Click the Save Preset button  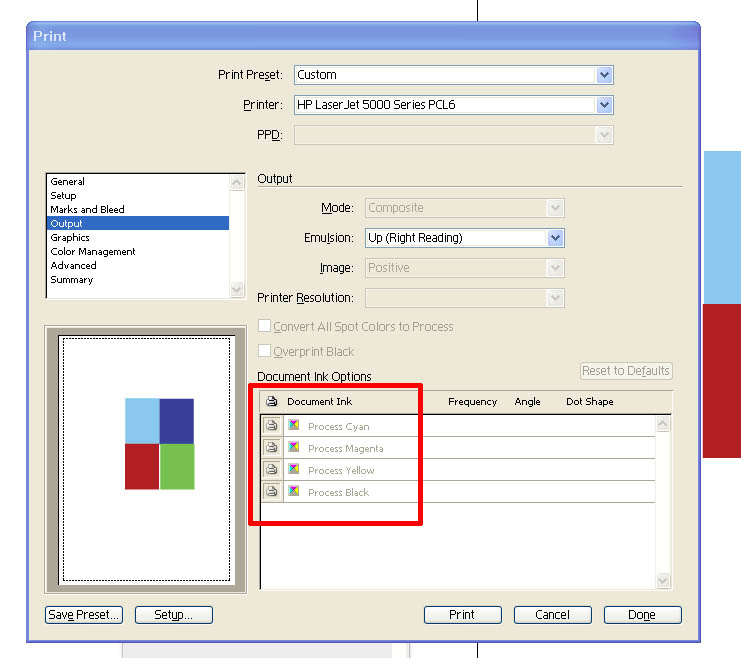click(83, 615)
